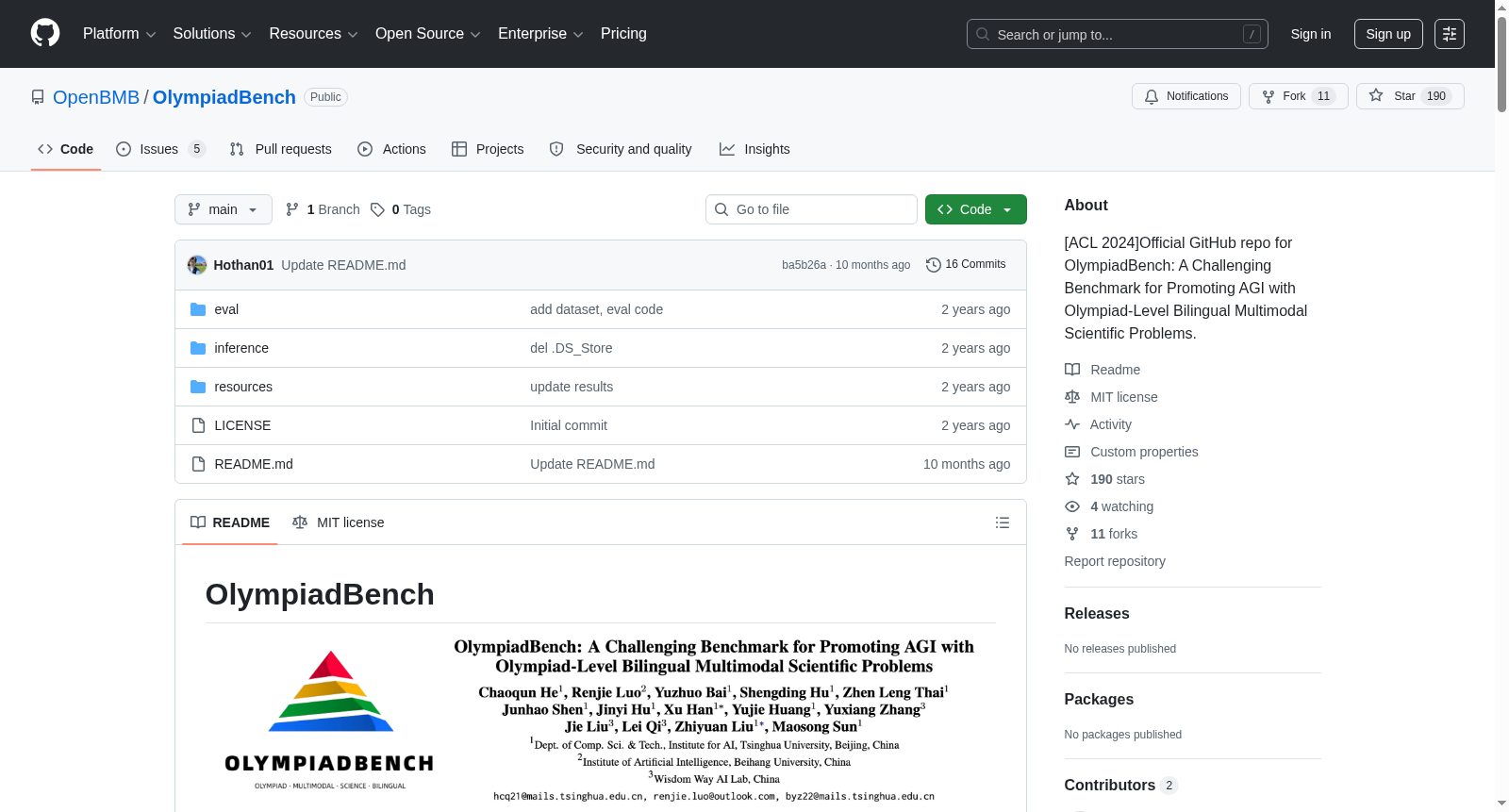The width and height of the screenshot is (1509, 812).
Task: Click the eval folder icon
Action: 198,309
